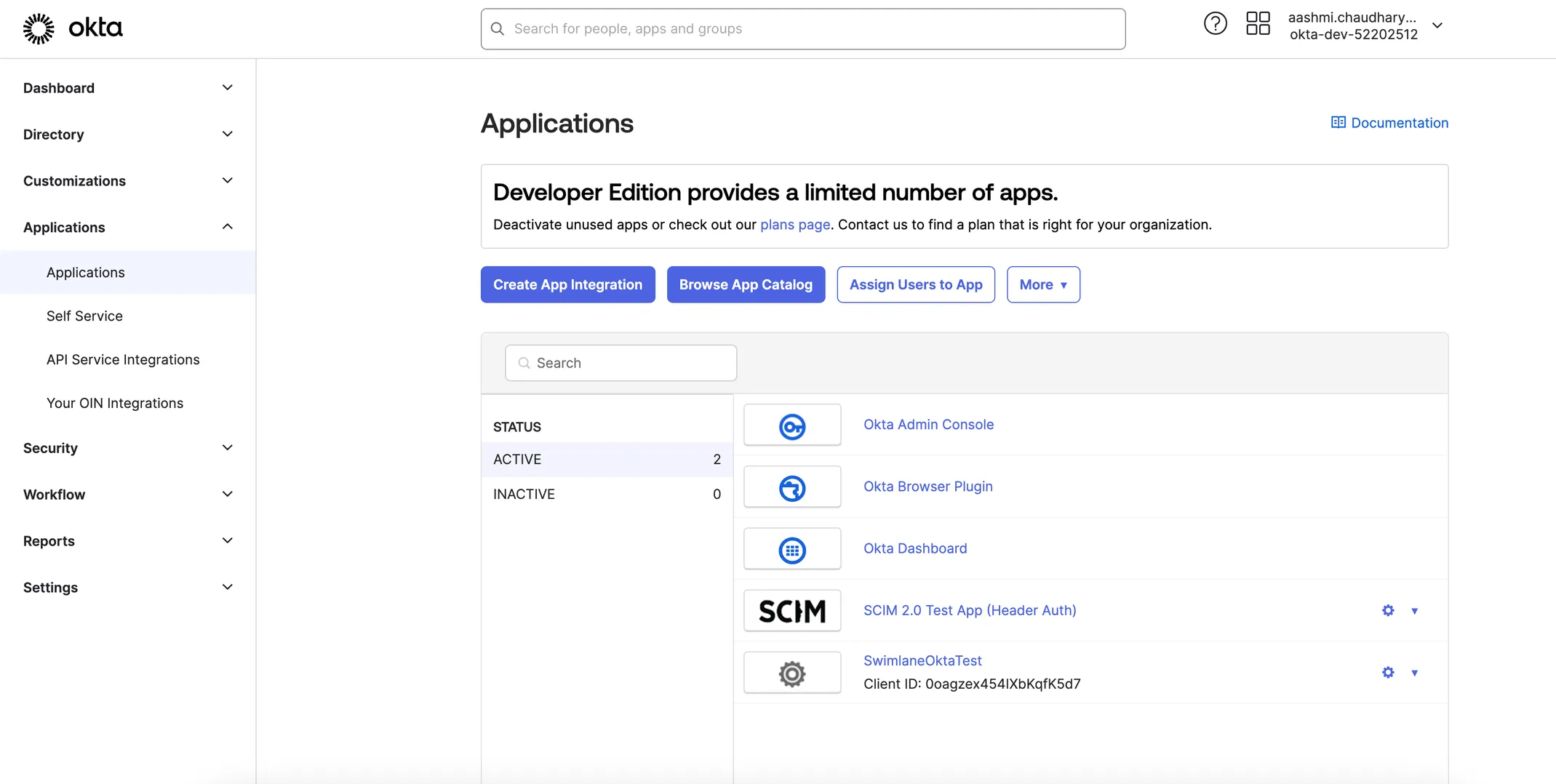Click the SCIM app logo
1556x784 pixels.
pyautogui.click(x=792, y=611)
